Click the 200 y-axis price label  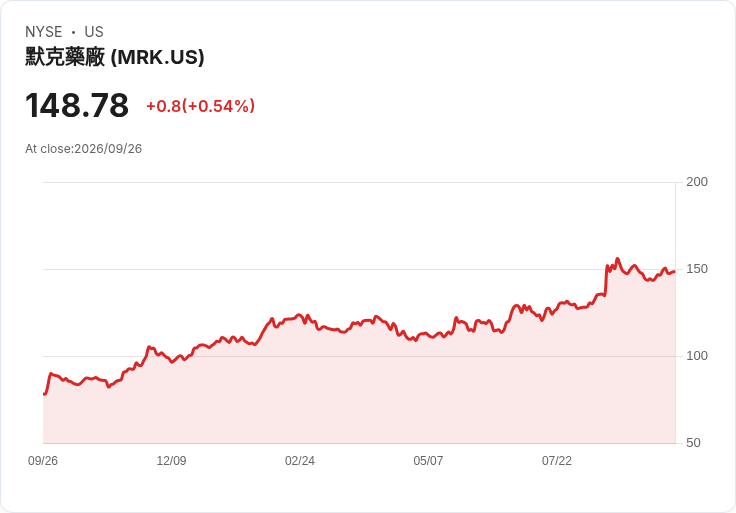(x=697, y=182)
